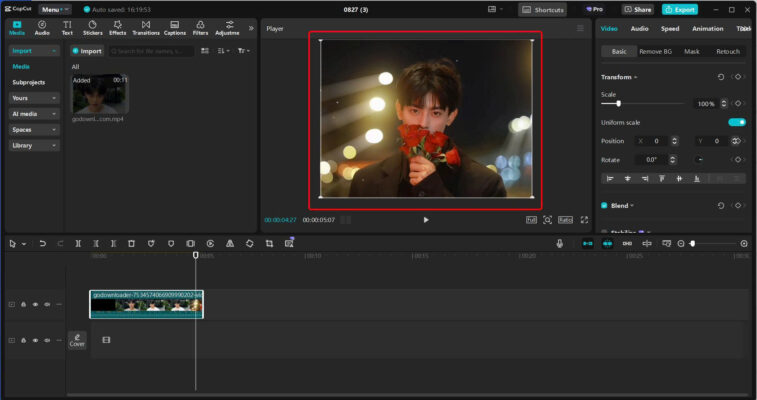The height and width of the screenshot is (400, 757).
Task: Expand the Spaces section
Action: 34,130
